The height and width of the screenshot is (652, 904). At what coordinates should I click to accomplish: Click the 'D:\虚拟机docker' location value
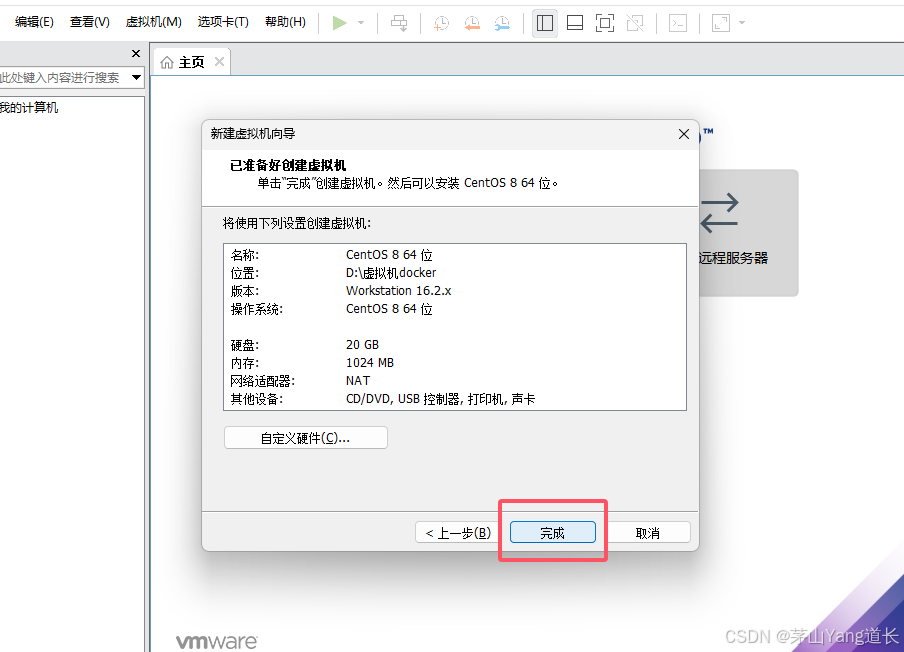(x=391, y=273)
